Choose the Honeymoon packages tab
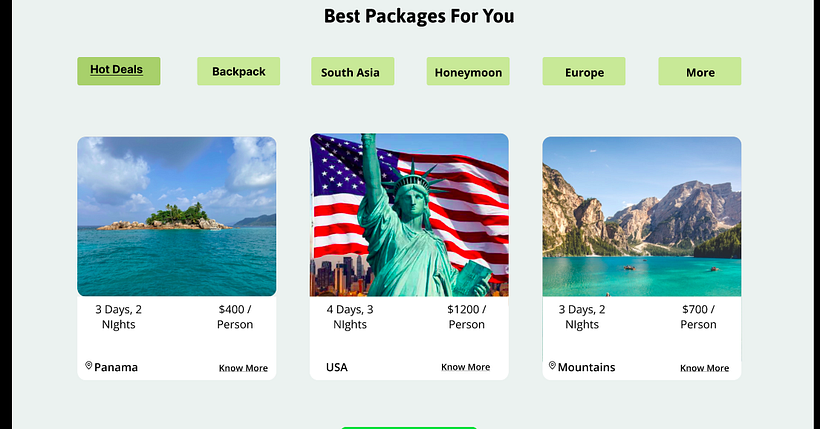This screenshot has height=429, width=820. (x=468, y=71)
